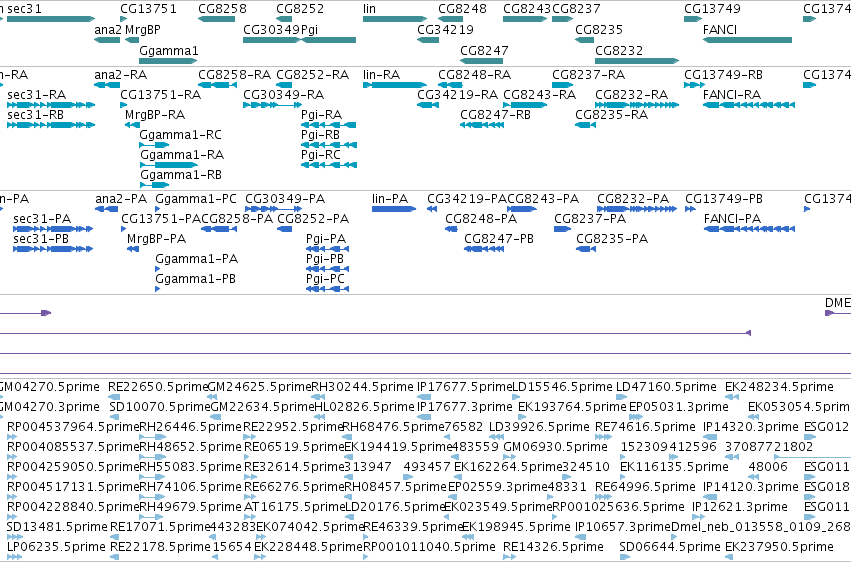
Task: Click the CG8243 gene label
Action: coord(527,9)
